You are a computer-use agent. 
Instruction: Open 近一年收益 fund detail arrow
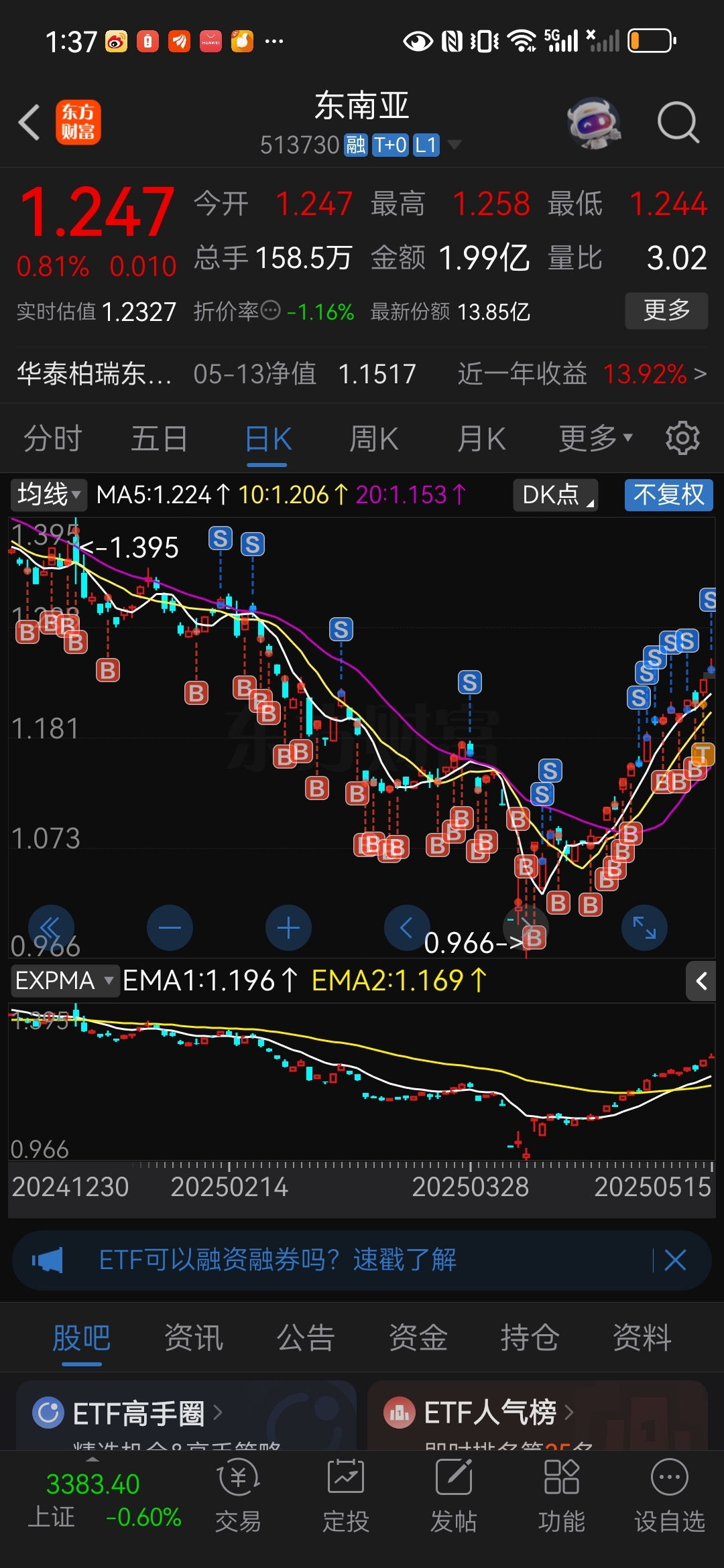[701, 373]
